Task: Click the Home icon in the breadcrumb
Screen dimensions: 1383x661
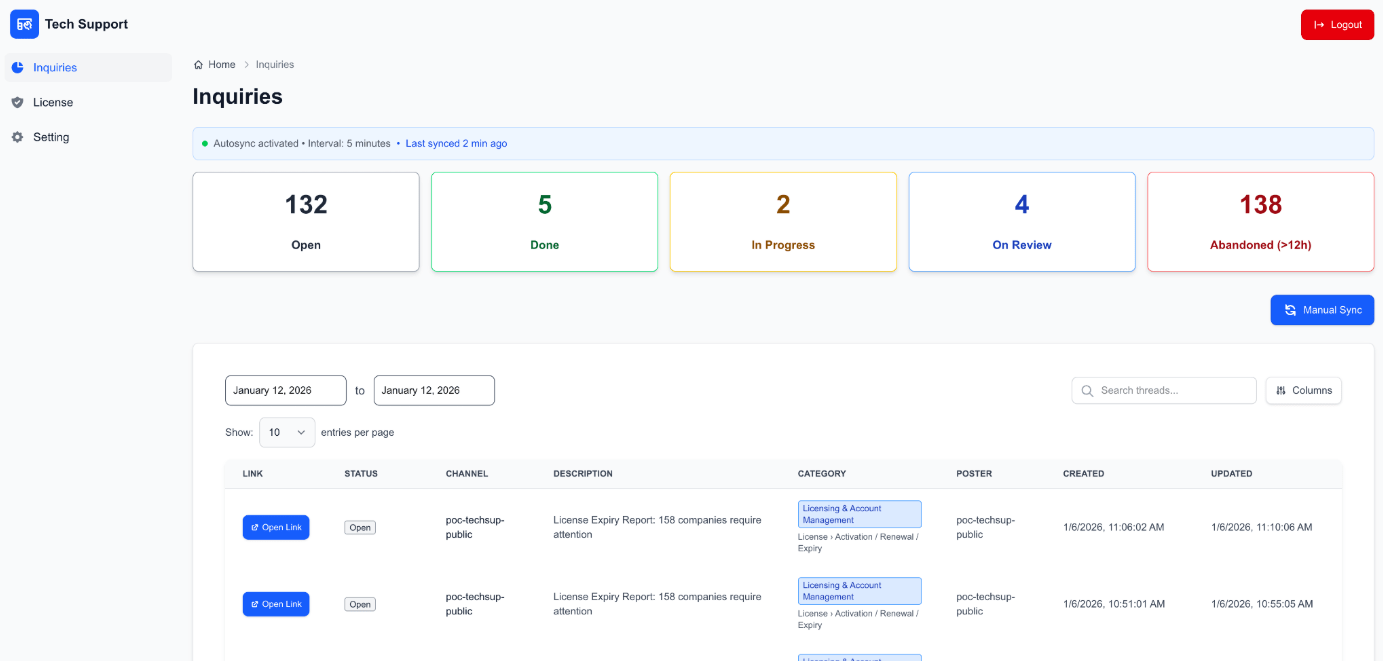Action: (x=198, y=64)
